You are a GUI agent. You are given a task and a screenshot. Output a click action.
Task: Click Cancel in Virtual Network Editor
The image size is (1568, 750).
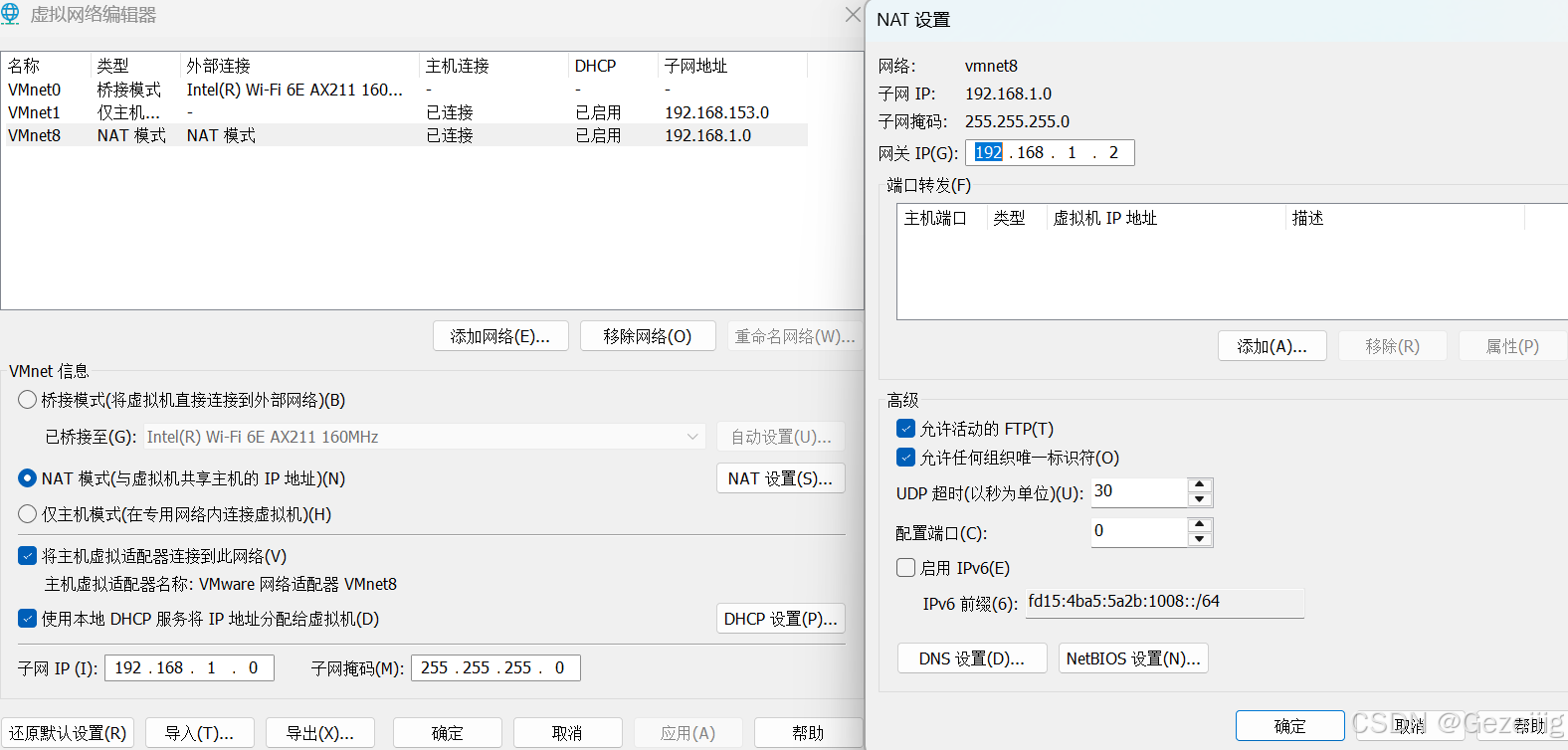point(567,733)
